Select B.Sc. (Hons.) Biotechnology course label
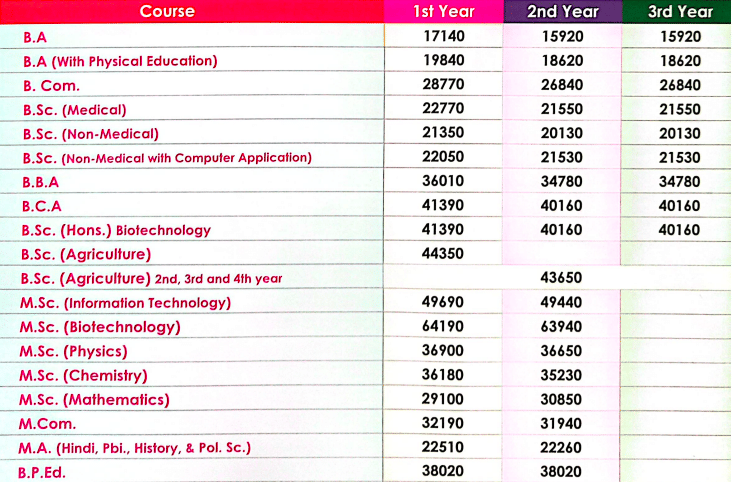 (117, 230)
